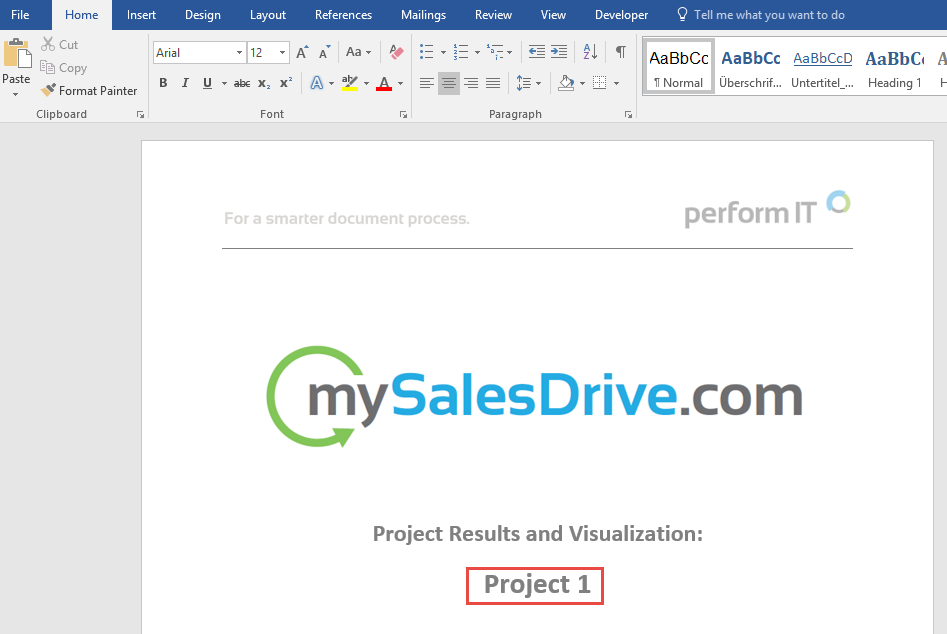The height and width of the screenshot is (634, 947).
Task: Open the font name dropdown
Action: [239, 53]
